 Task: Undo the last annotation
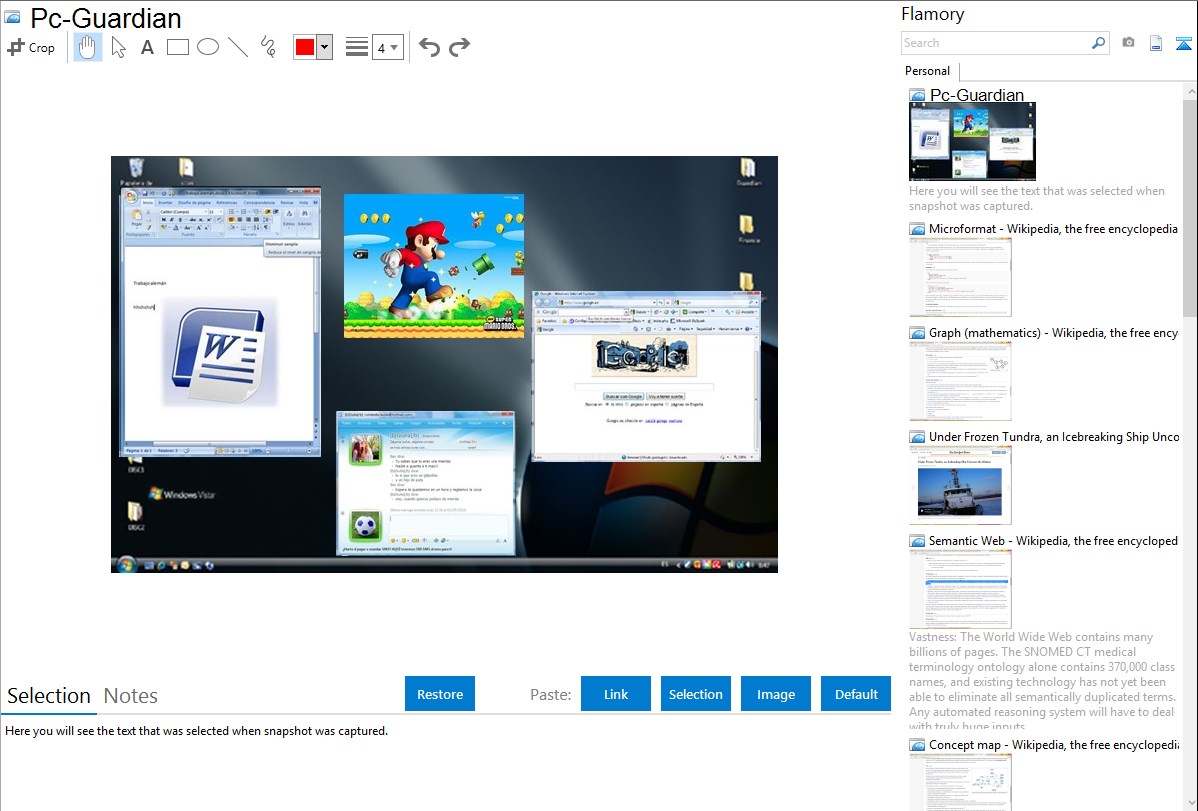coord(429,47)
